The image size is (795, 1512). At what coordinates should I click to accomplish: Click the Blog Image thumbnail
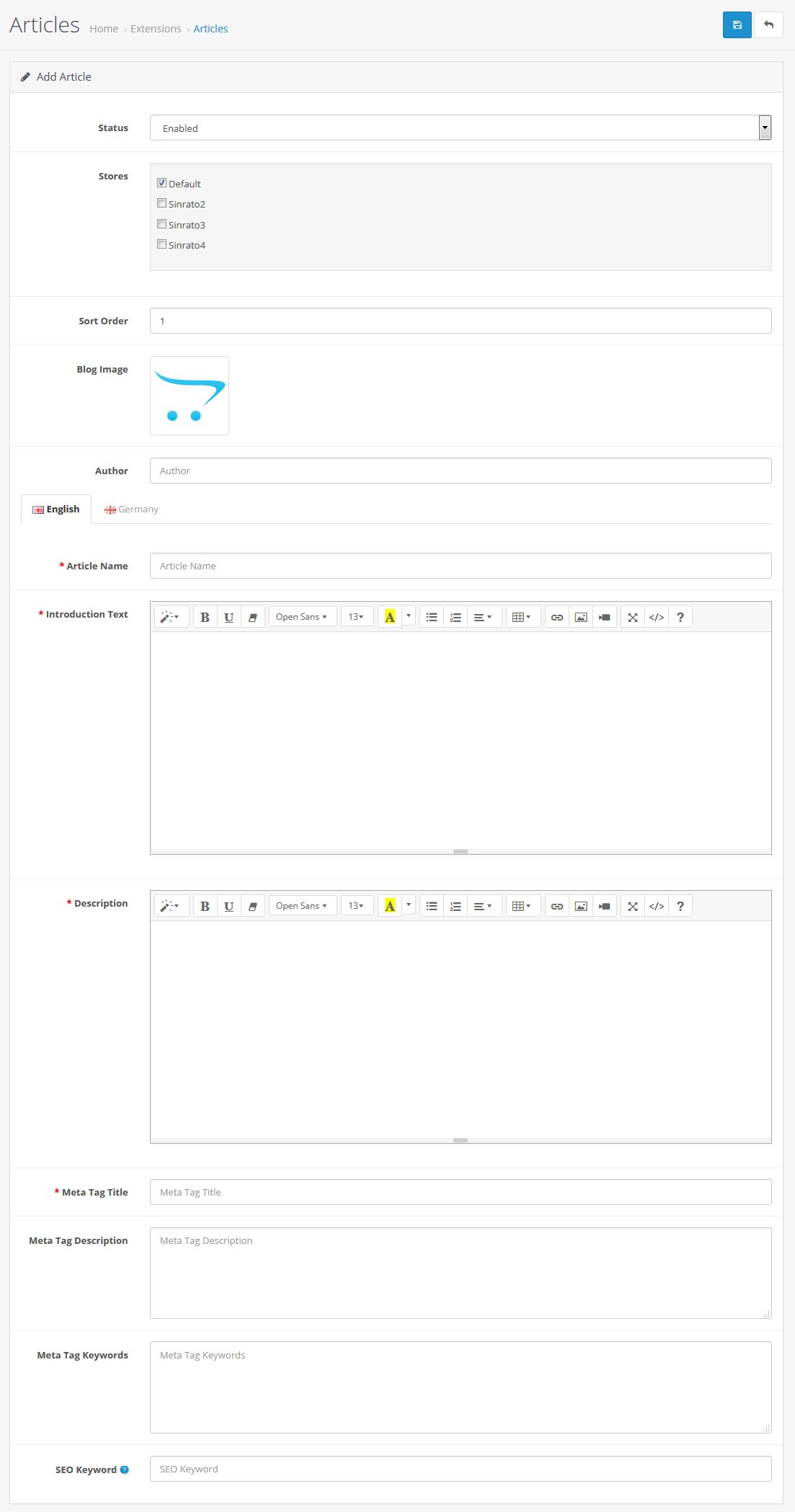pos(190,396)
